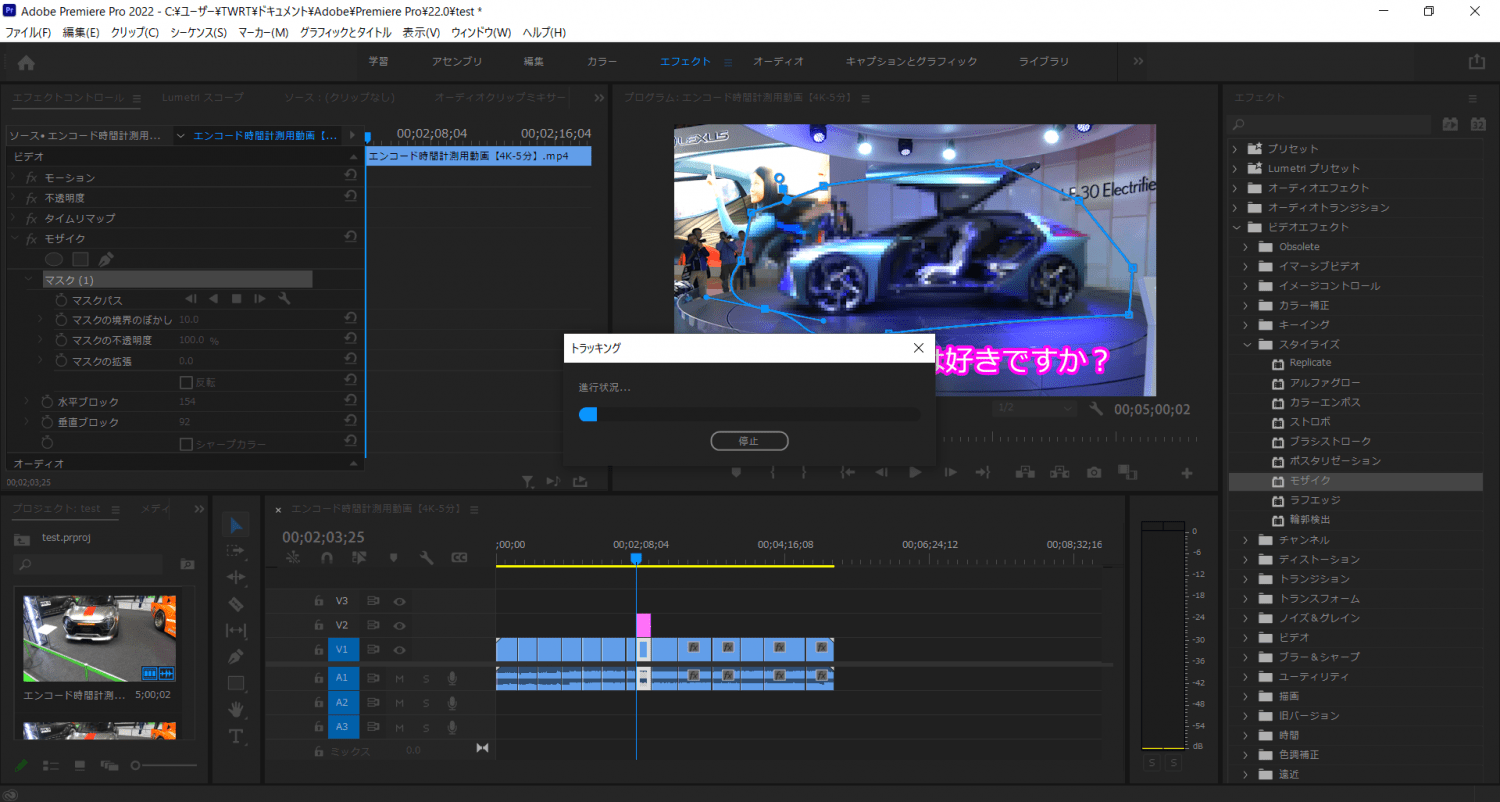Image resolution: width=1500 pixels, height=802 pixels.
Task: Click the free draw bezier mask pen icon
Action: (106, 259)
